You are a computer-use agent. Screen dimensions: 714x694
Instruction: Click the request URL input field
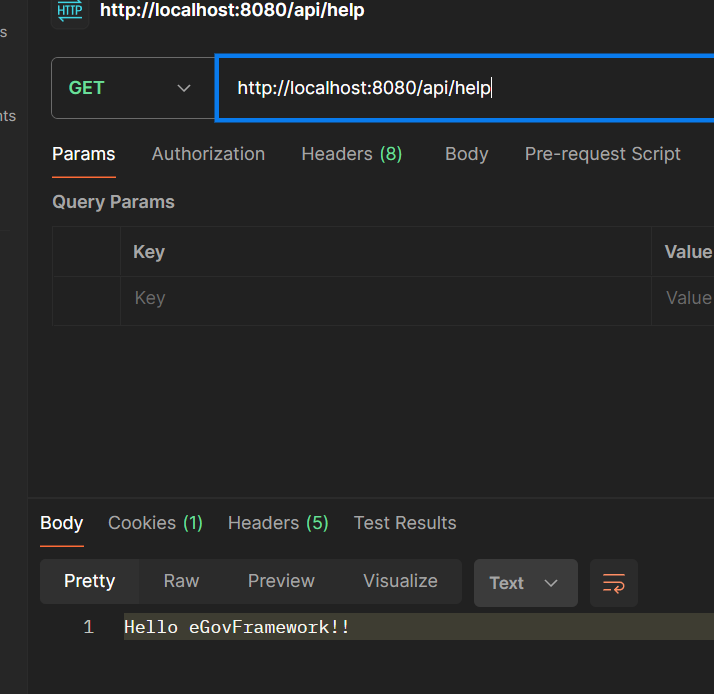click(x=466, y=88)
